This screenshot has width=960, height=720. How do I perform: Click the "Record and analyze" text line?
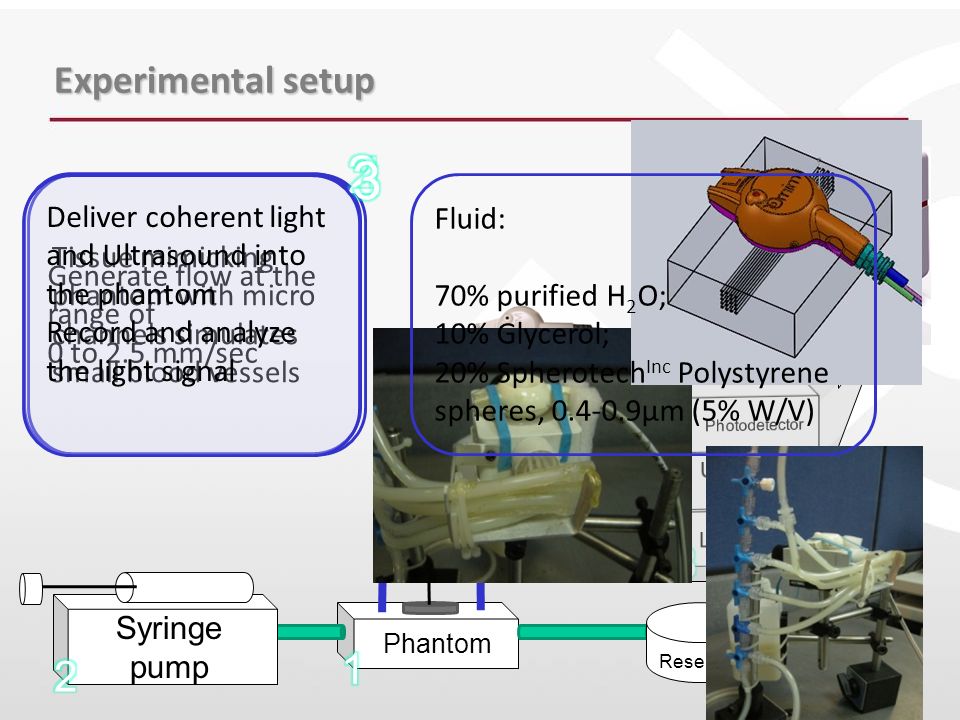(171, 334)
